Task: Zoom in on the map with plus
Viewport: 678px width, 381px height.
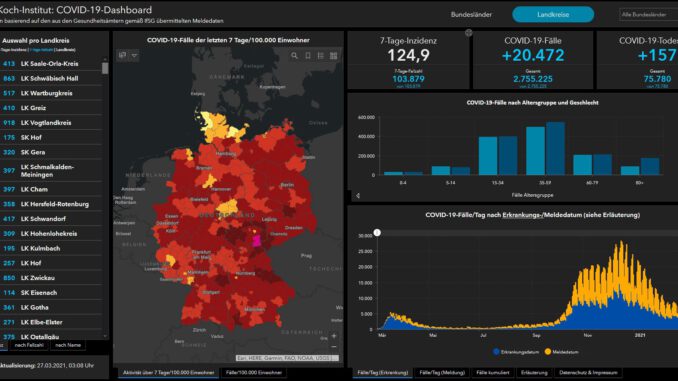Action: tap(334, 336)
